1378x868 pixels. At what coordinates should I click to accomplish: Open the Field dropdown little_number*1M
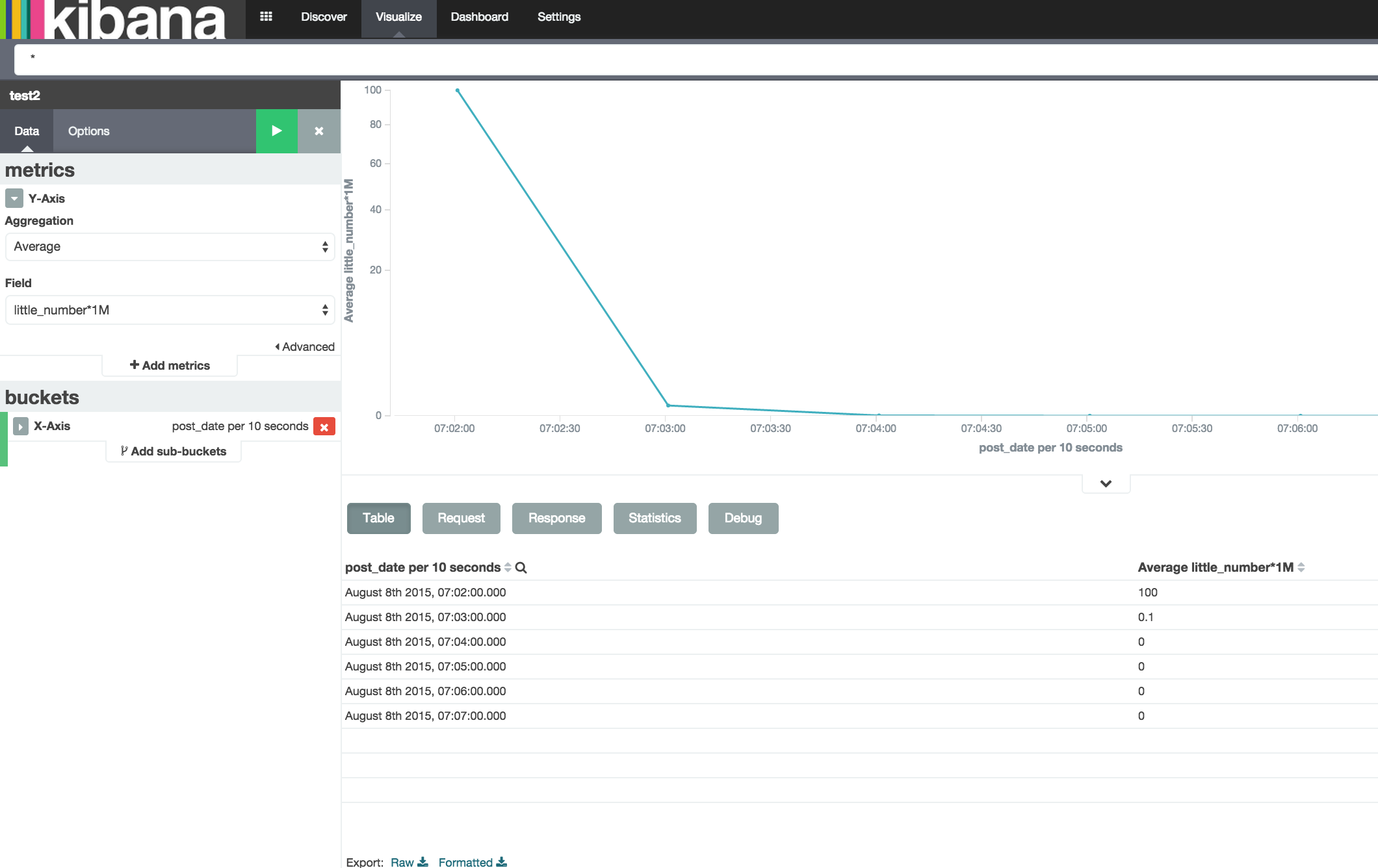(x=170, y=311)
